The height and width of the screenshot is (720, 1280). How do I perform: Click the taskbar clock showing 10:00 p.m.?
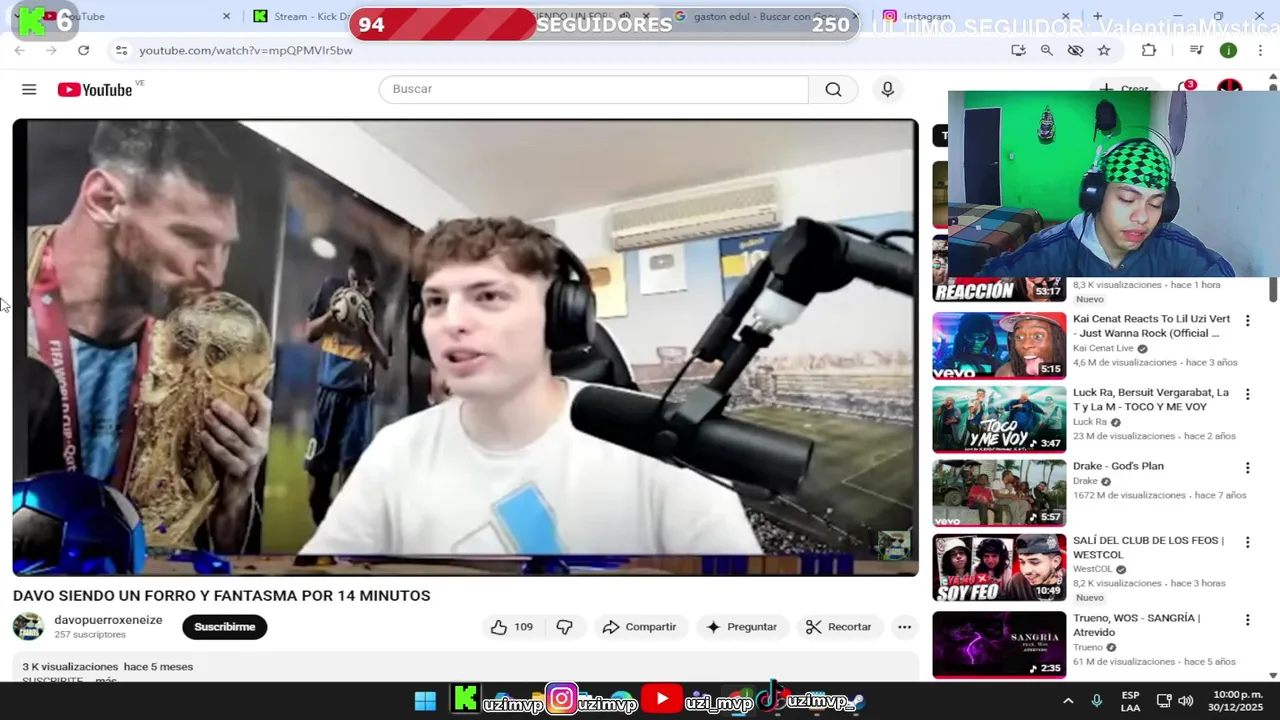1237,701
